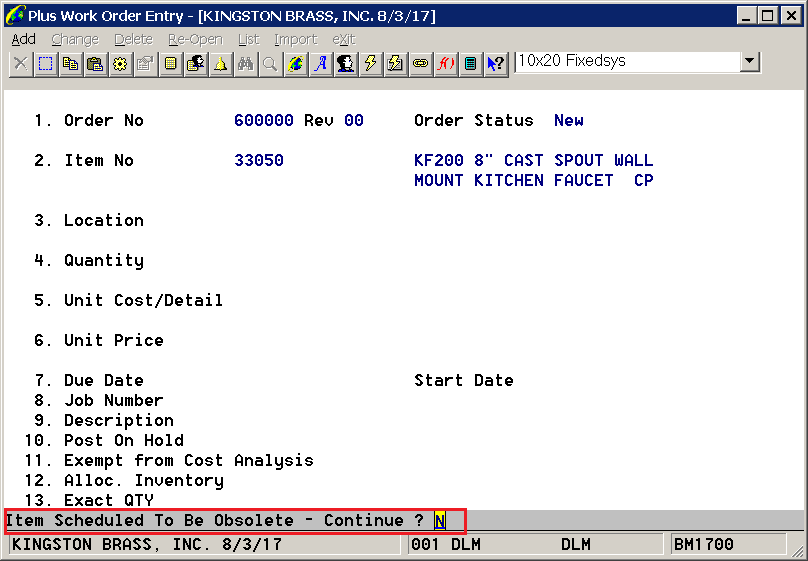This screenshot has width=808, height=561.
Task: Open the 10x20 Fixedsys font dropdown arrow
Action: pos(750,62)
